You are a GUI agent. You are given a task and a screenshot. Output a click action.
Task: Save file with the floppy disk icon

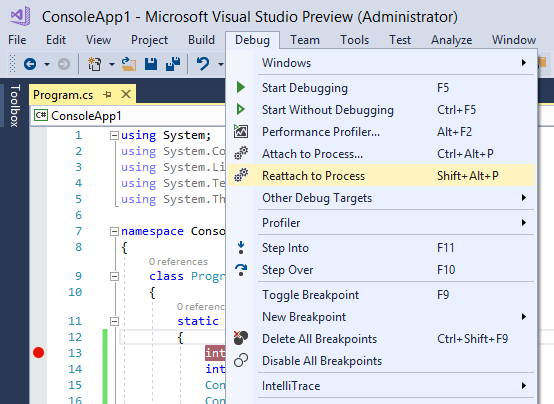coord(151,64)
